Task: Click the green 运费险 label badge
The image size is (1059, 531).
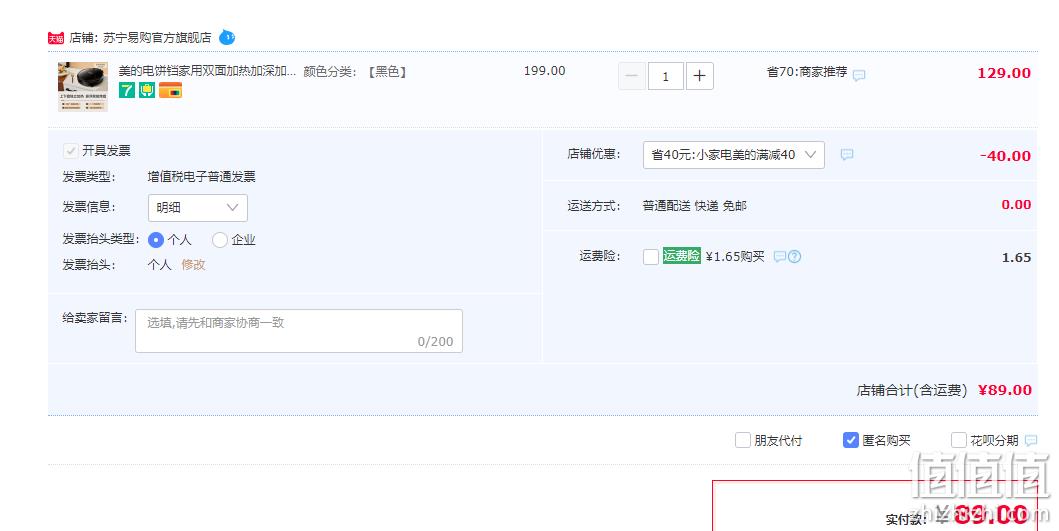Action: point(681,255)
